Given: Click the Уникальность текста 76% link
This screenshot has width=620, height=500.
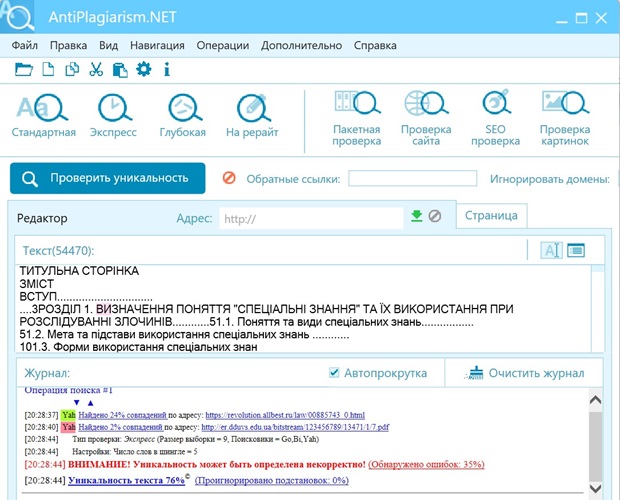Looking at the screenshot, I should click(127, 480).
